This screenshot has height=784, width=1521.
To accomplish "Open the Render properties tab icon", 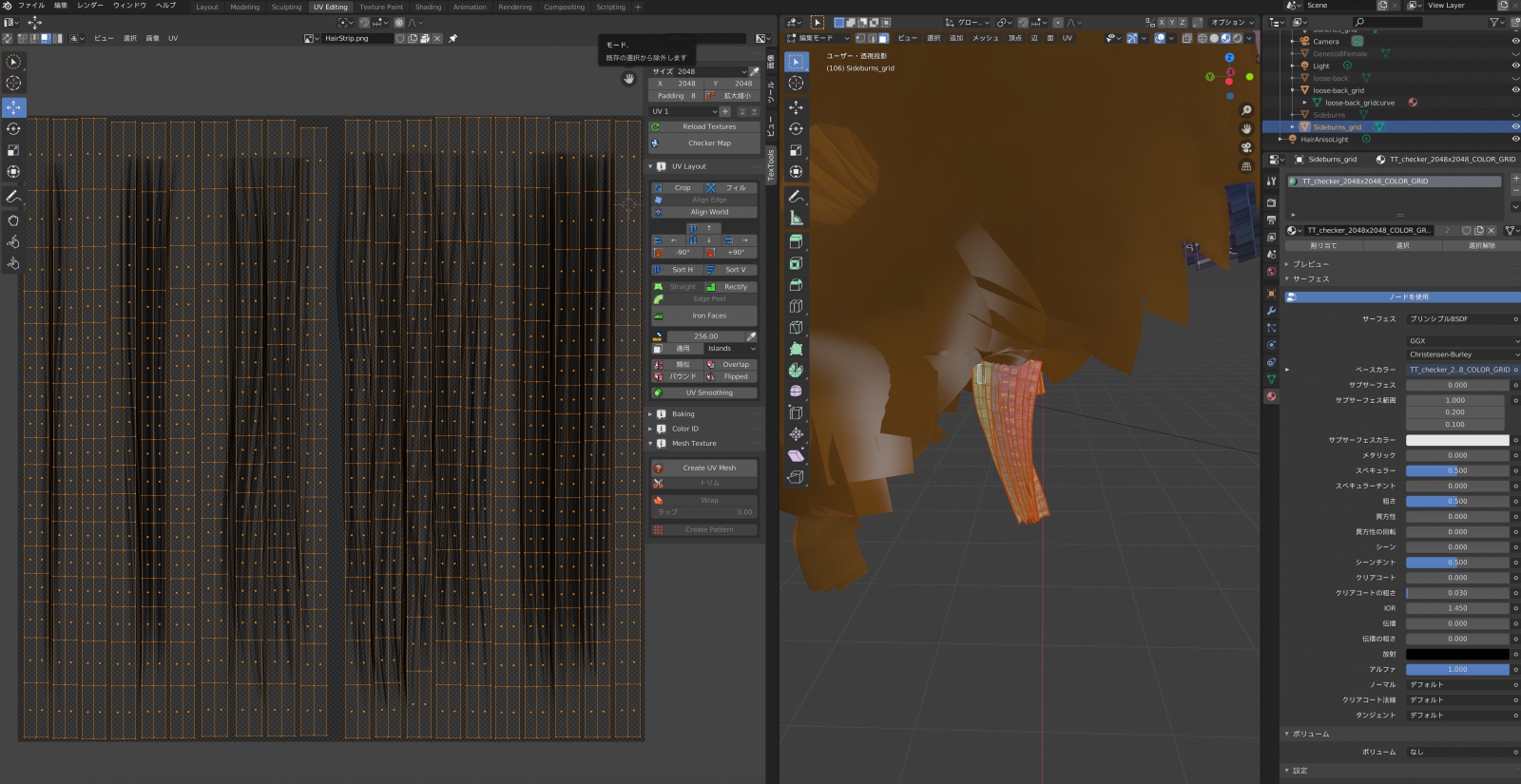I will (x=1271, y=202).
